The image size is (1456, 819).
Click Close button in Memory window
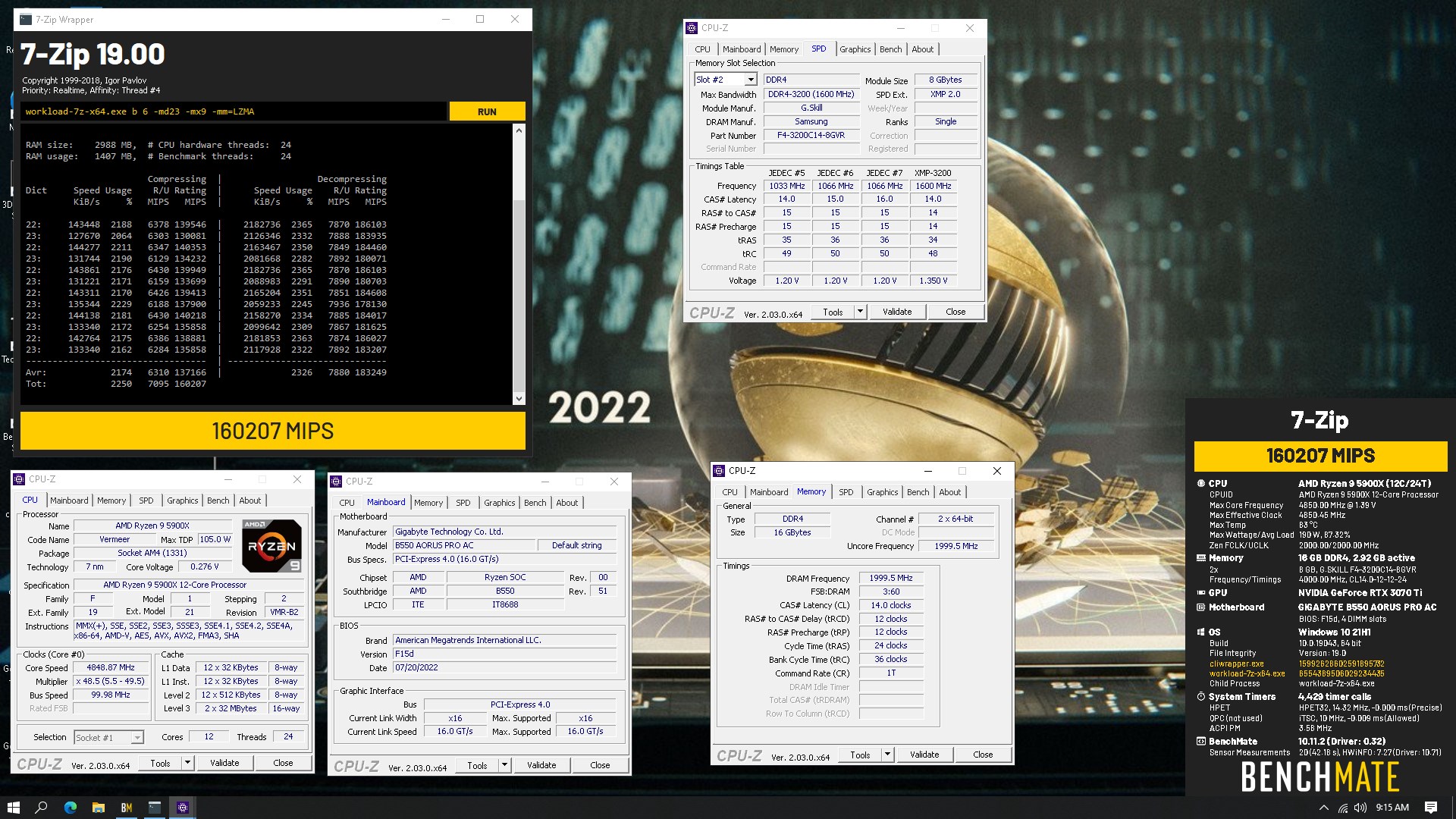tap(983, 755)
